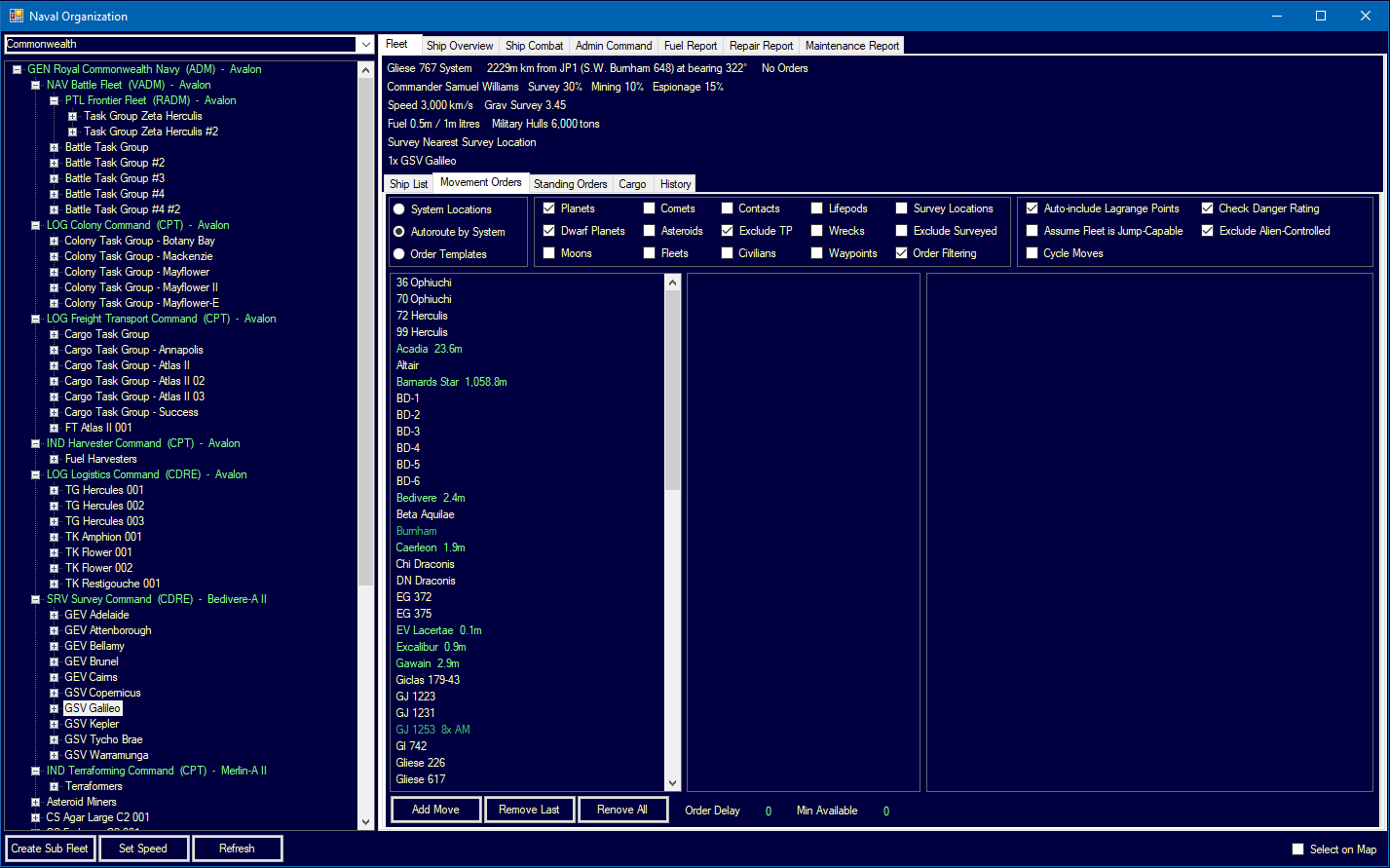Click the systems list scrollbar thumb
Viewport: 1390px width, 868px height.
[672, 390]
